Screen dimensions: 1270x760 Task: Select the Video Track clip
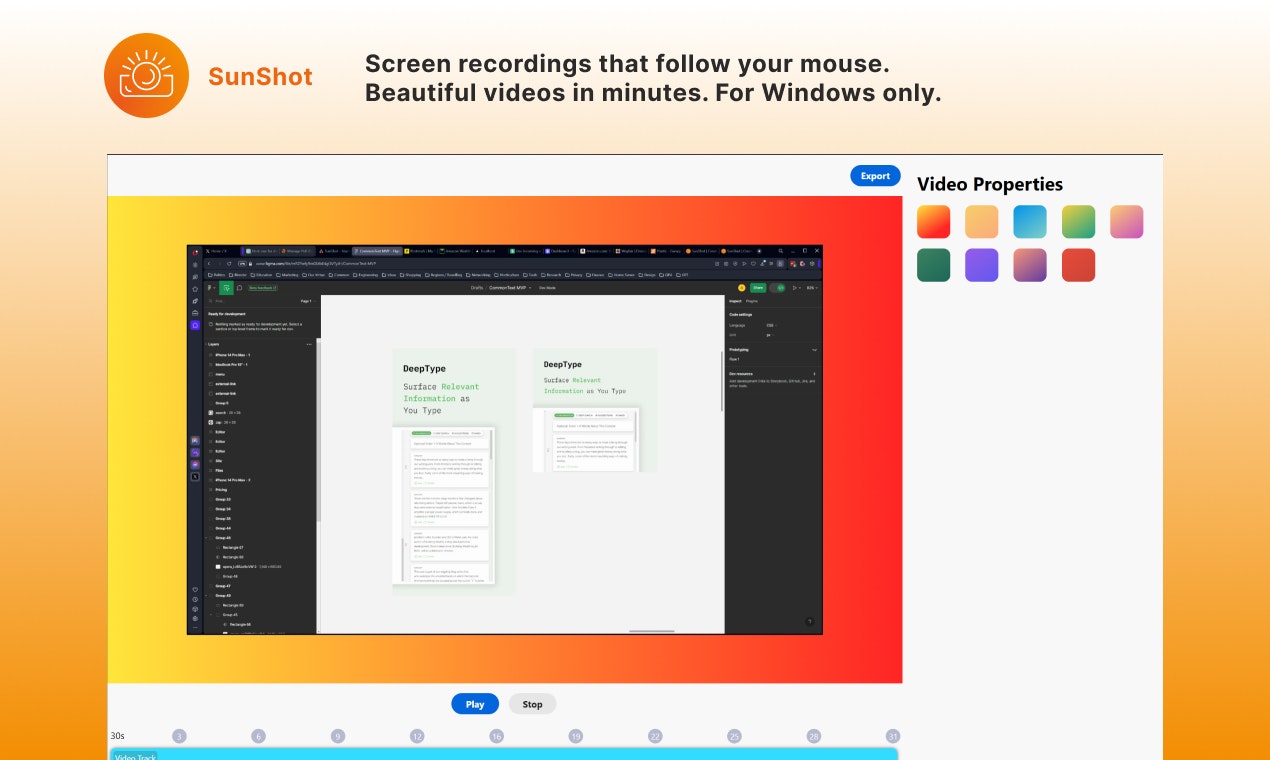(503, 754)
